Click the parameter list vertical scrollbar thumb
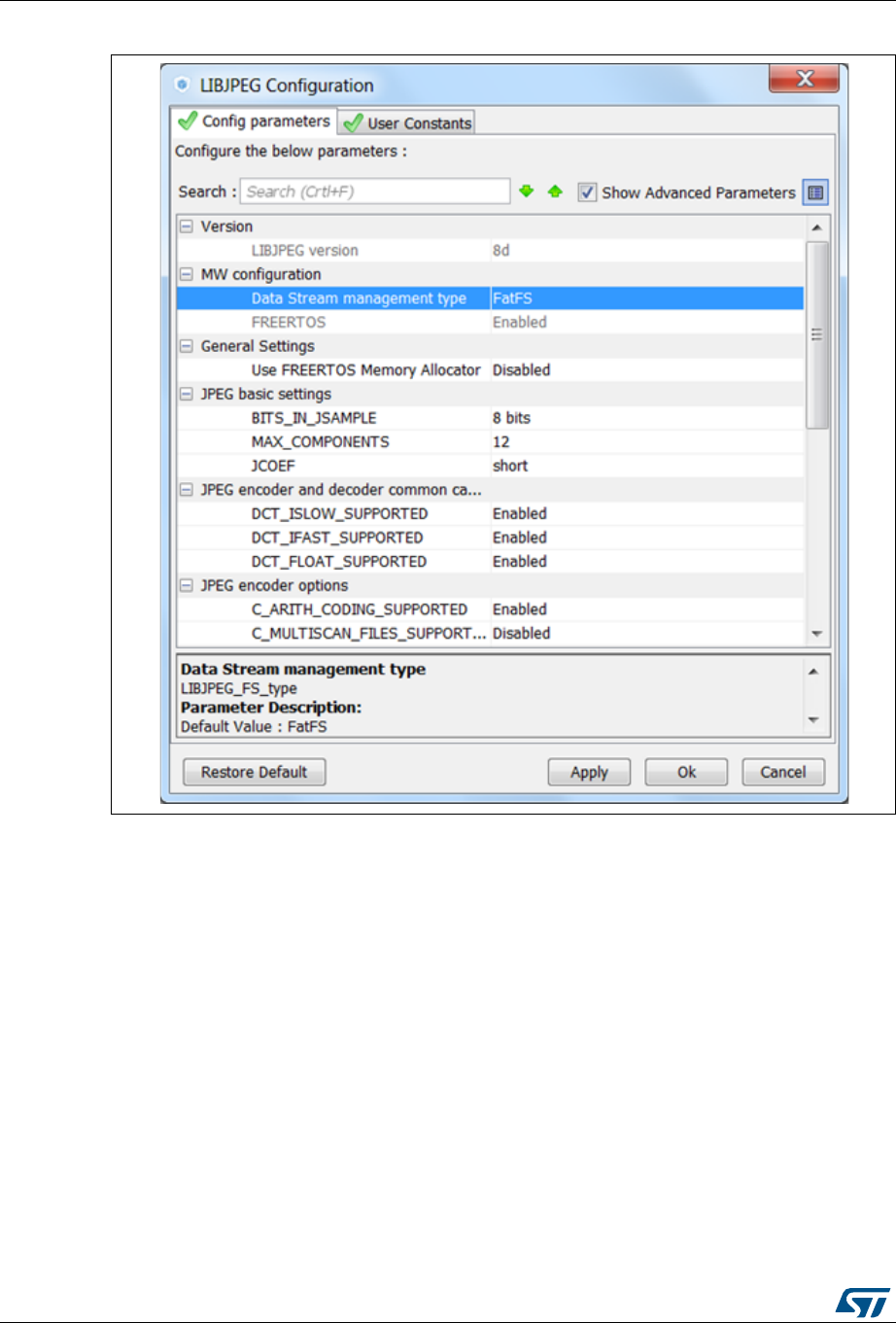 pyautogui.click(x=817, y=334)
